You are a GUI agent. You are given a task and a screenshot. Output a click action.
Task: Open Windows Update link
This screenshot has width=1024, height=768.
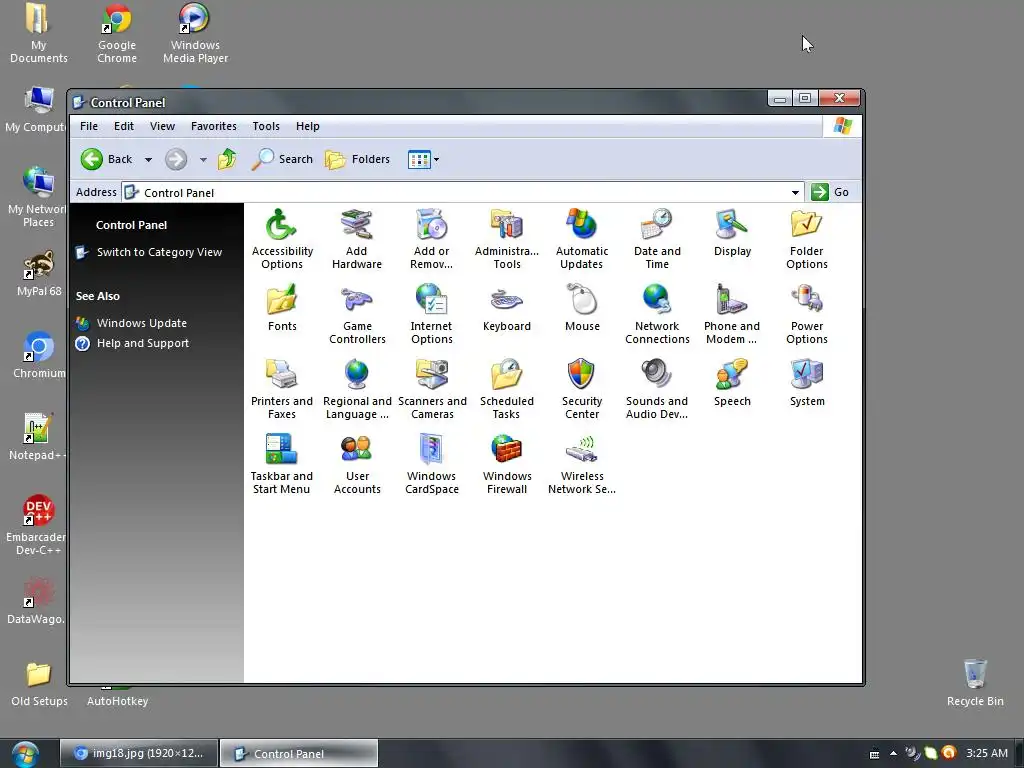tap(142, 323)
